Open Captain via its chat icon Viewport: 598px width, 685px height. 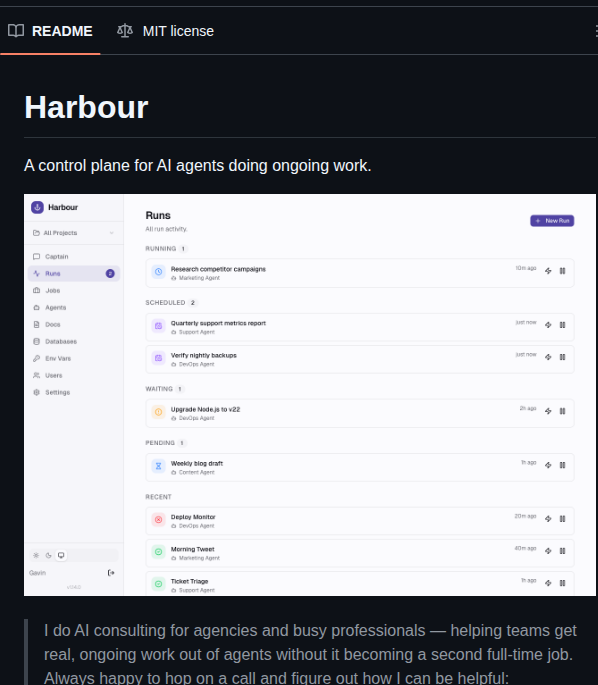[37, 256]
